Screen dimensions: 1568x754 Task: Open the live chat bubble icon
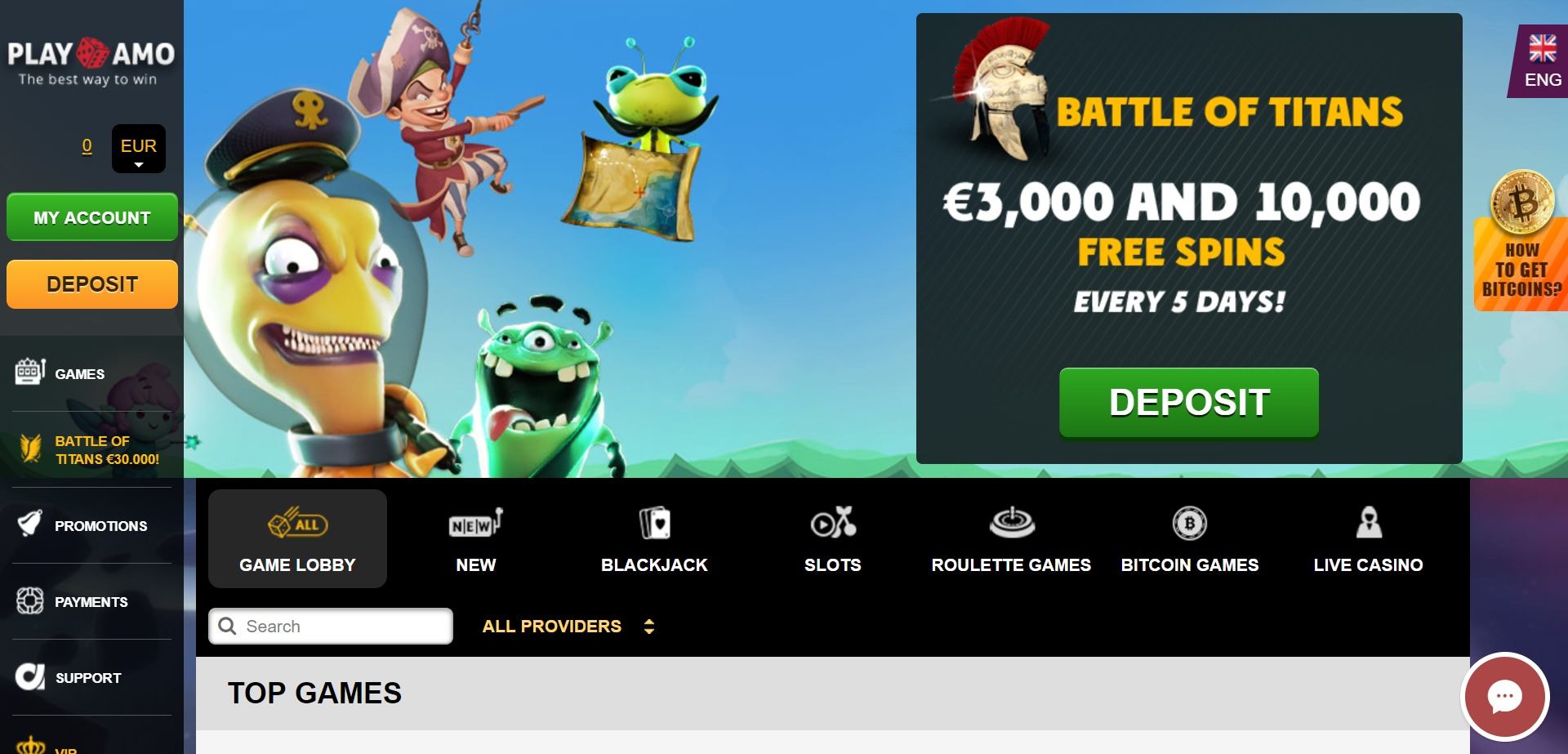point(1504,697)
